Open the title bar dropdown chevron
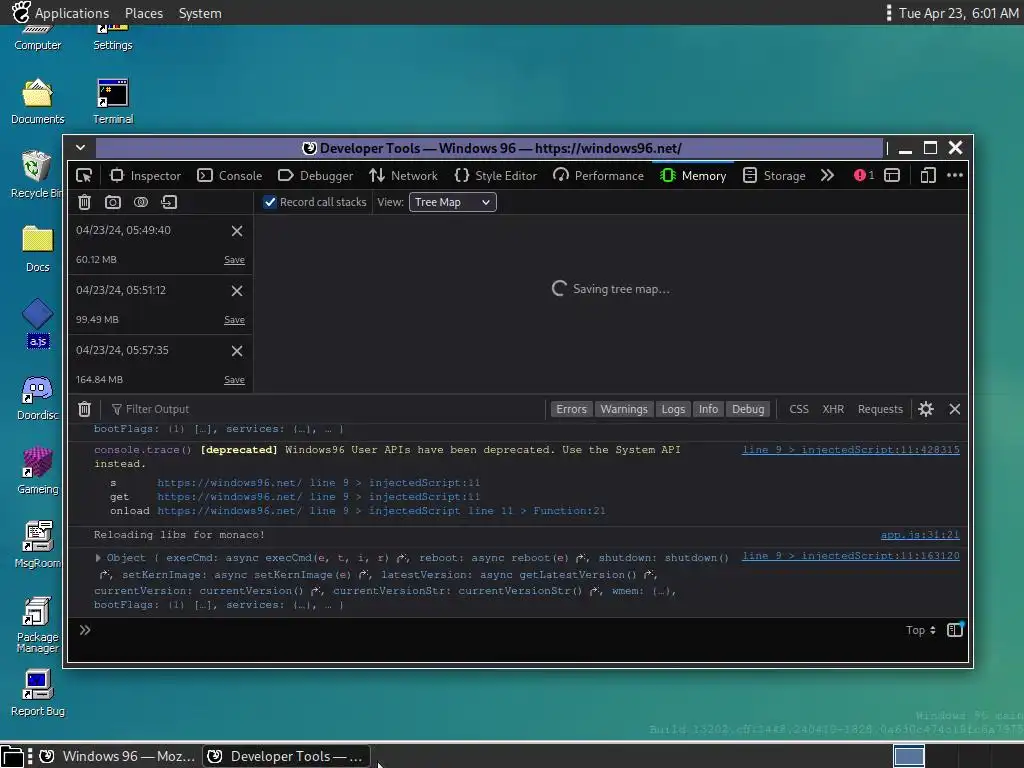The height and width of the screenshot is (768, 1024). [80, 148]
